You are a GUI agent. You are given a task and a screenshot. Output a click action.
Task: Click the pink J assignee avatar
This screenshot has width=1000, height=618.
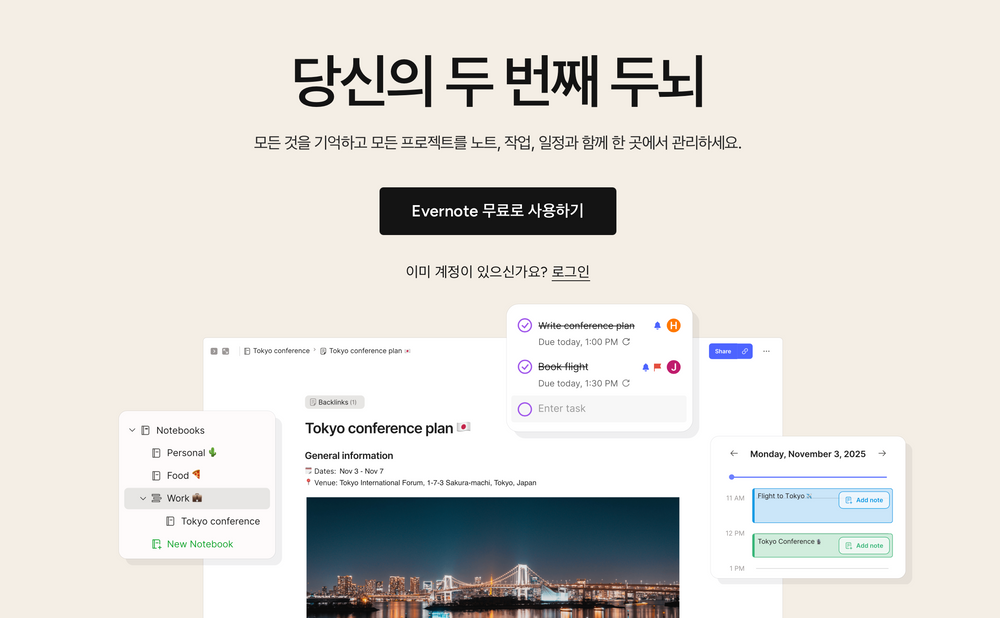pos(673,367)
